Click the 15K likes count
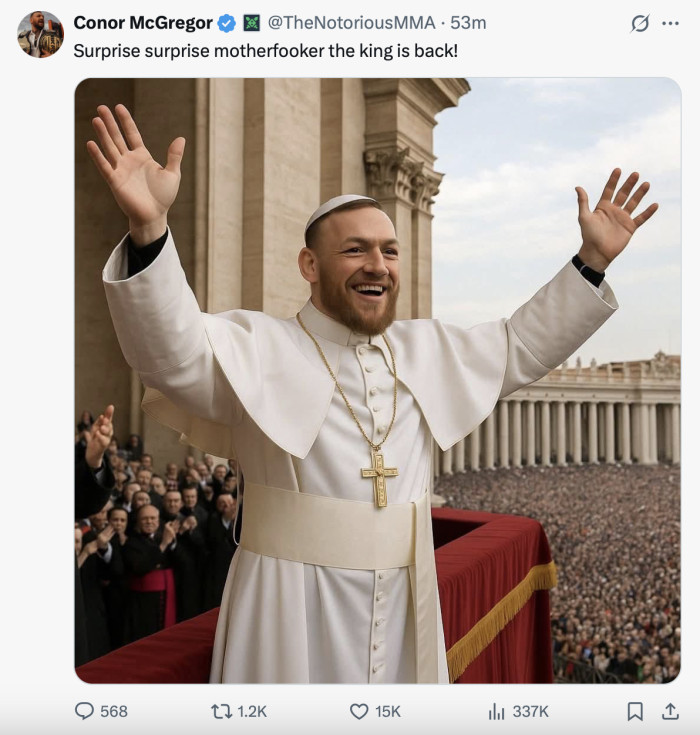This screenshot has width=700, height=735. click(388, 711)
